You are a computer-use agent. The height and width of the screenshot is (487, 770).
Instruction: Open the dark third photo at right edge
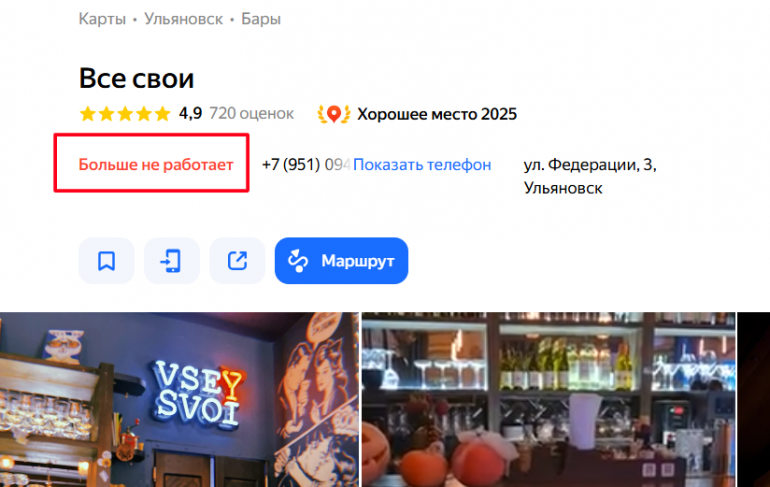[x=754, y=400]
